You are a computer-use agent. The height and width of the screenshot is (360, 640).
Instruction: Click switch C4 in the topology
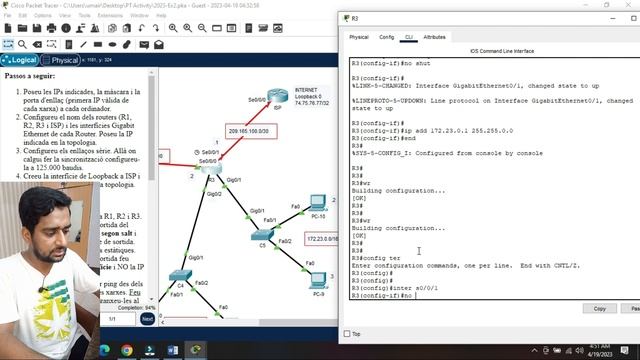point(180,276)
